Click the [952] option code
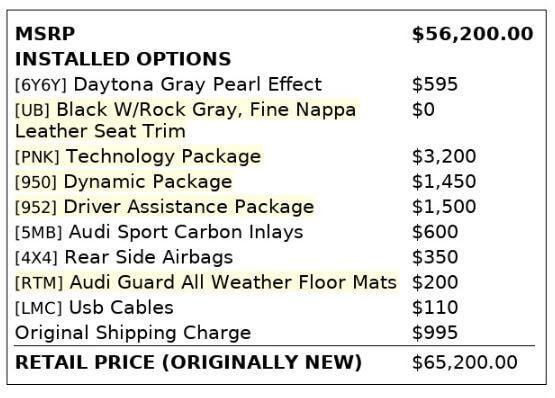Viewport: 555px width, 398px height. pos(36,207)
